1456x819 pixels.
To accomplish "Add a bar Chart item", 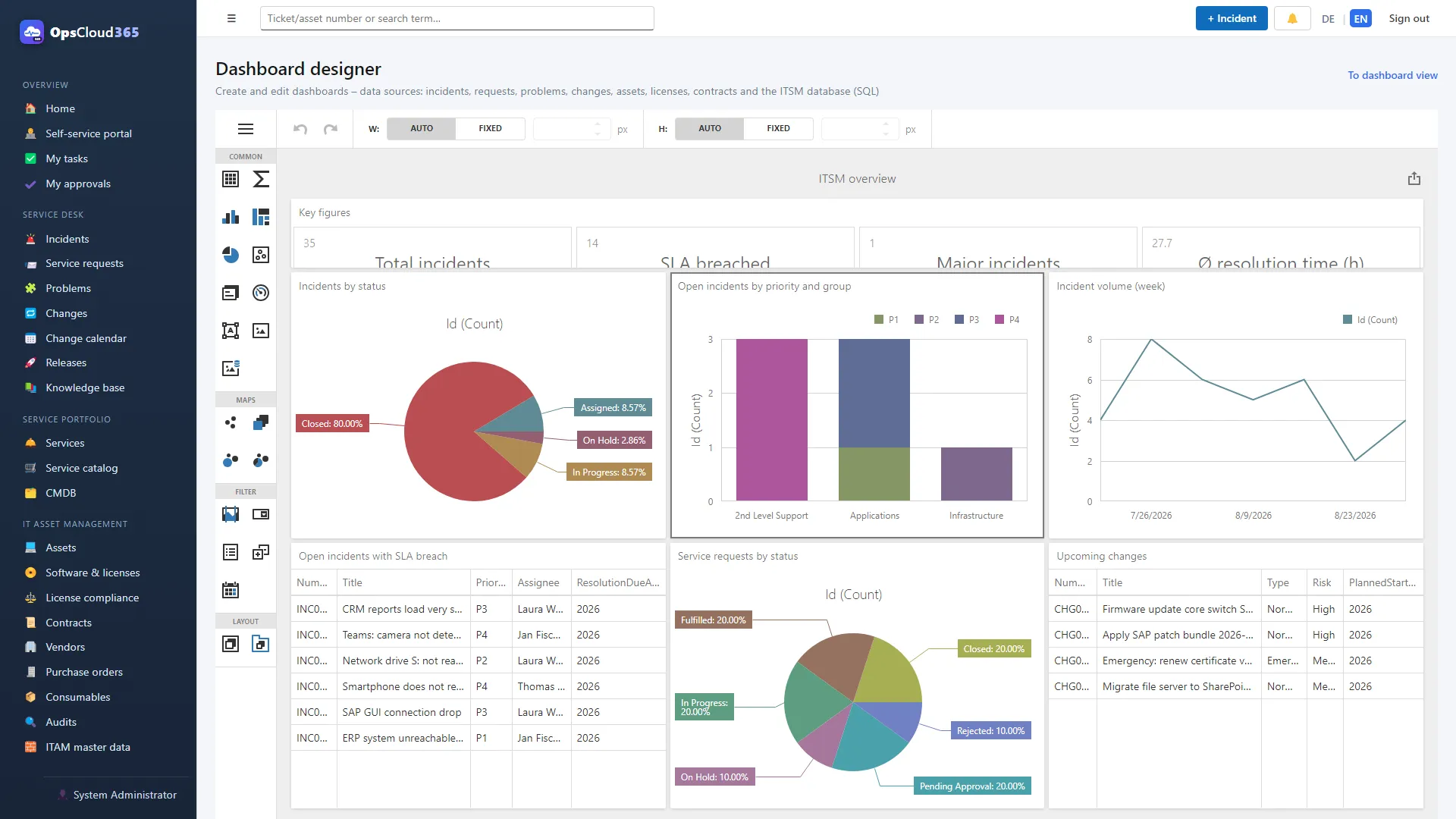I will coord(231,218).
